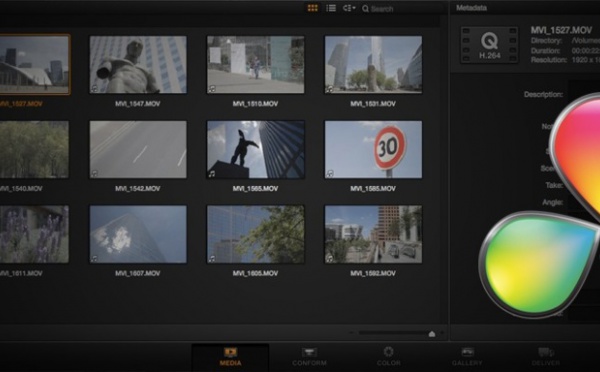Select the MVI_1531.MOV skyscraper clip
This screenshot has height=372, width=600.
(373, 65)
